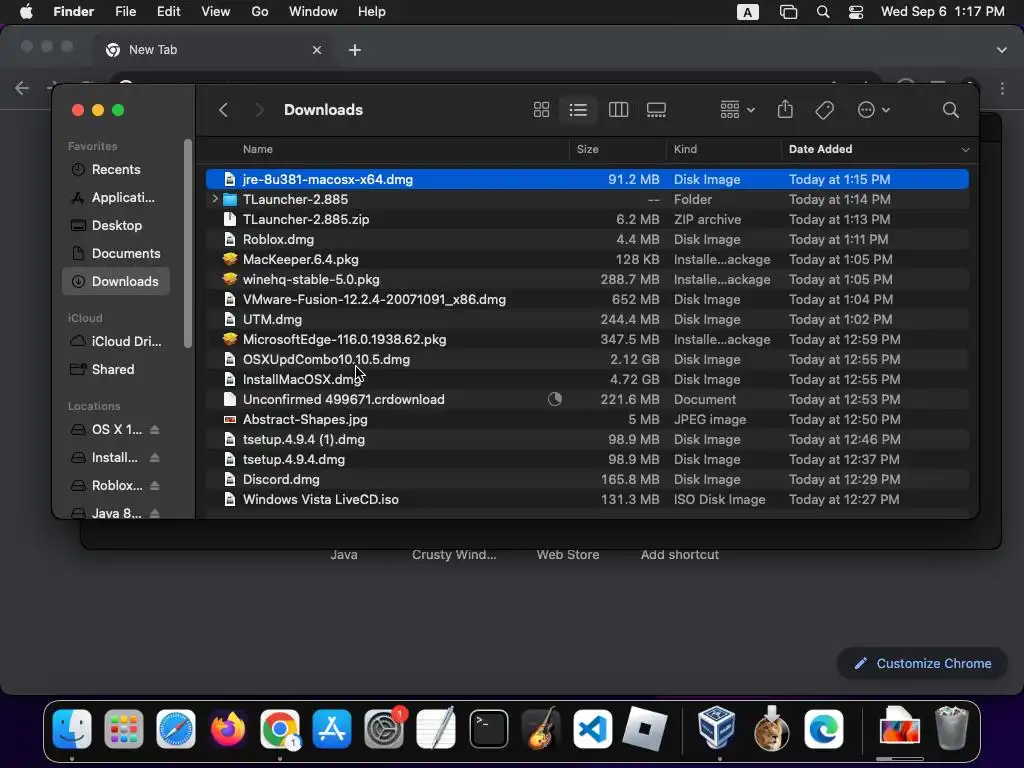Viewport: 1024px width, 768px height.
Task: Open the More actions ellipsis dropdown
Action: coord(873,110)
